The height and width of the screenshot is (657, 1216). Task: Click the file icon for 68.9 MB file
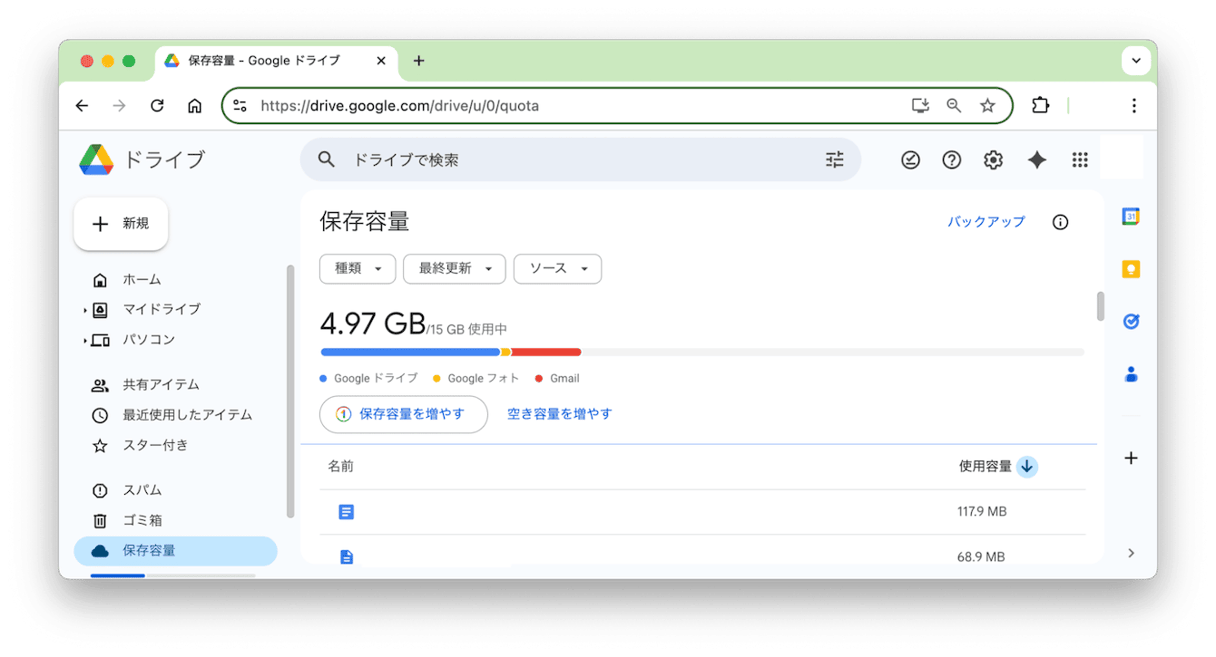(346, 557)
